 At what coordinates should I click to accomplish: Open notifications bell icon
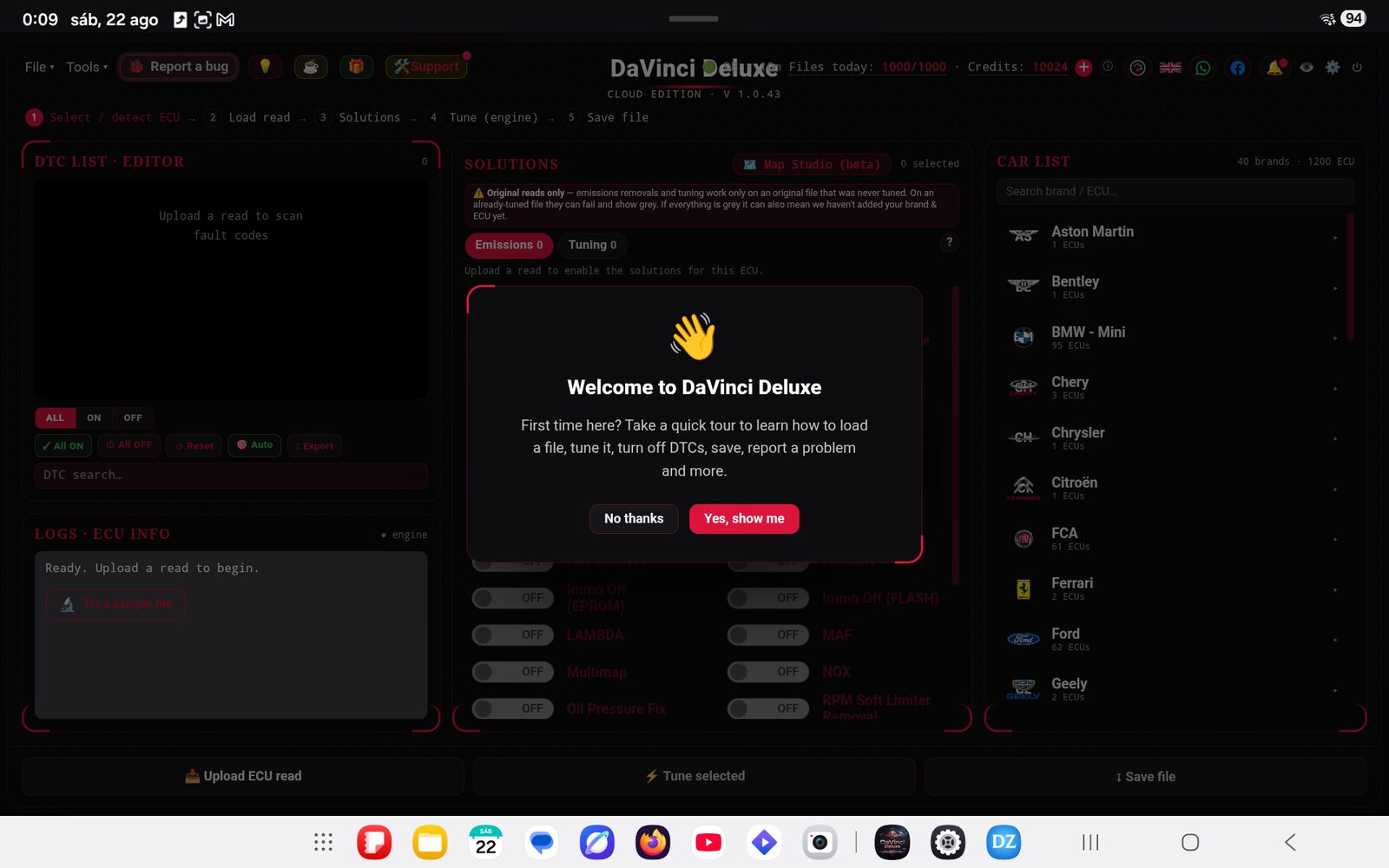click(1274, 67)
